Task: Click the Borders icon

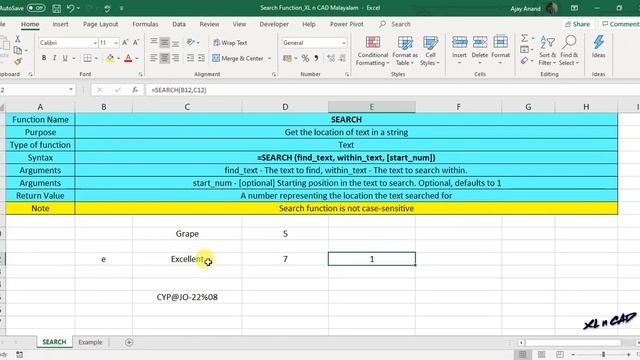Action: [87, 58]
